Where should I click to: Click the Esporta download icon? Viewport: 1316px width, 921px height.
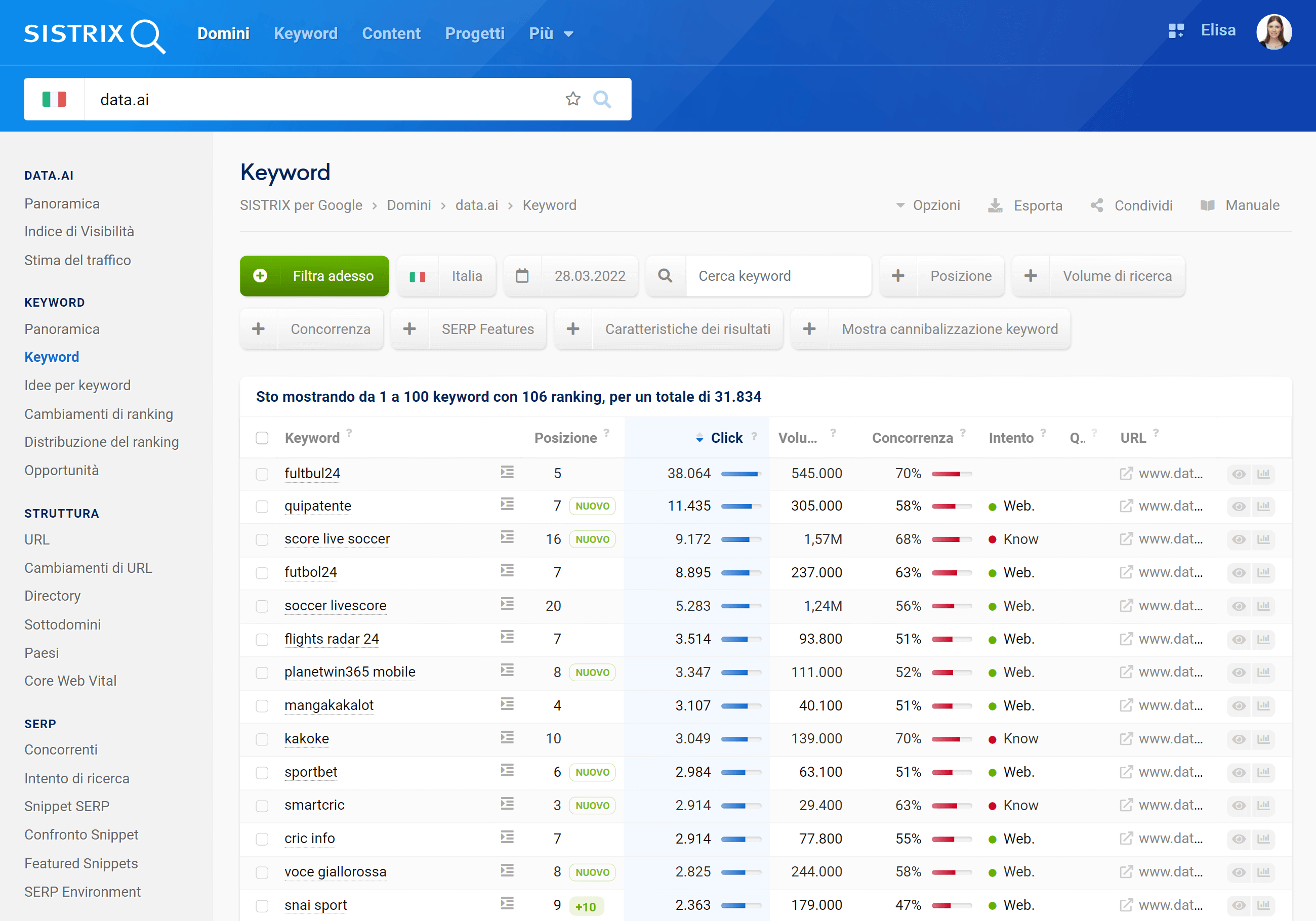pos(996,205)
